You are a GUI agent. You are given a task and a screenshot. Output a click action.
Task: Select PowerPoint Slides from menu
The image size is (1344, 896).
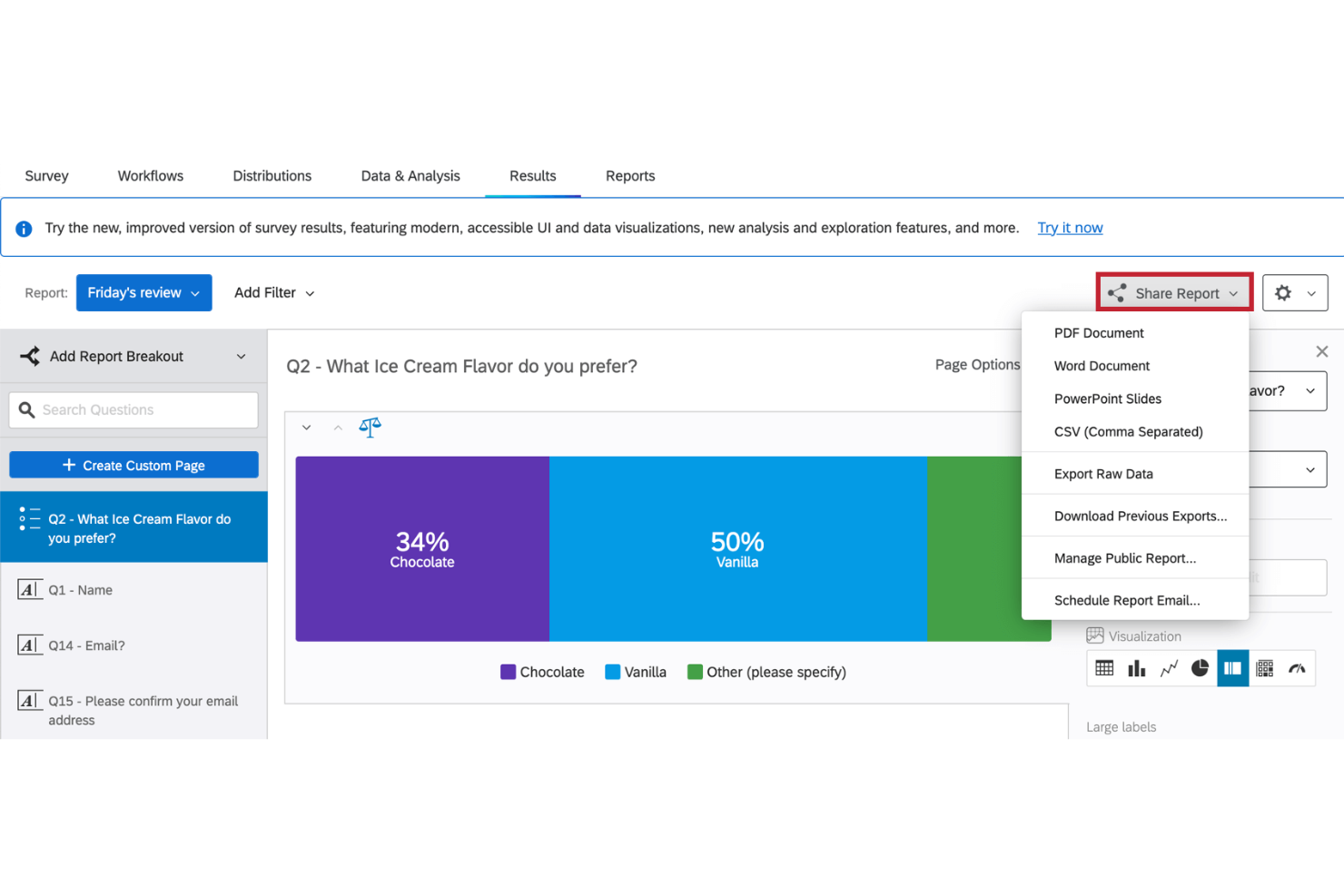pyautogui.click(x=1135, y=399)
